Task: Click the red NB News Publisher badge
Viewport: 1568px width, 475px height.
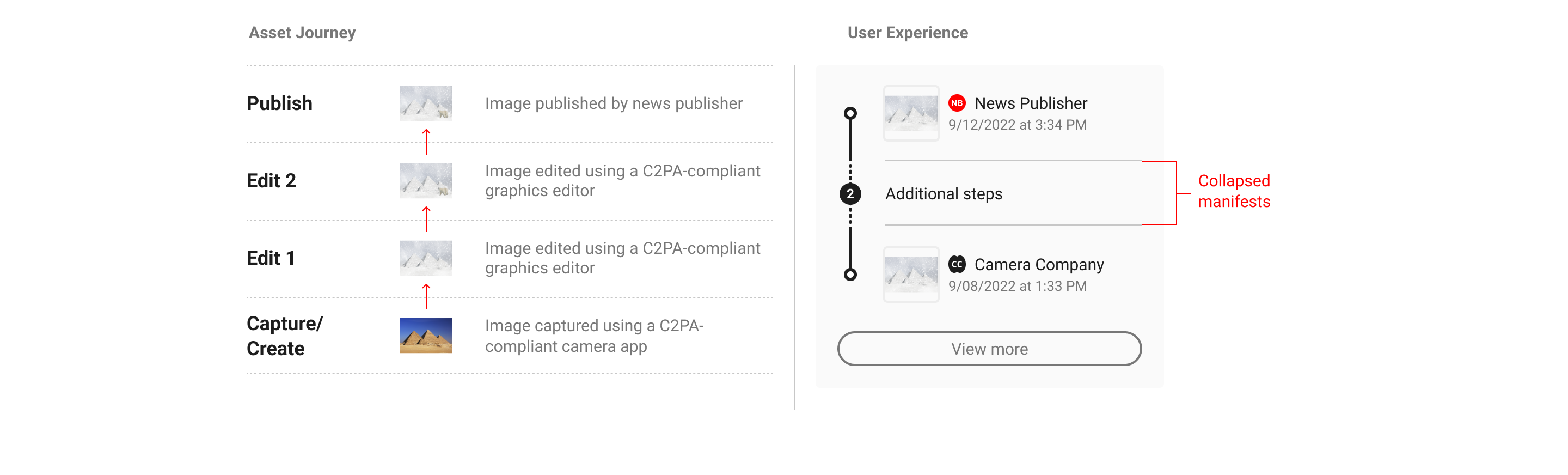Action: coord(957,103)
